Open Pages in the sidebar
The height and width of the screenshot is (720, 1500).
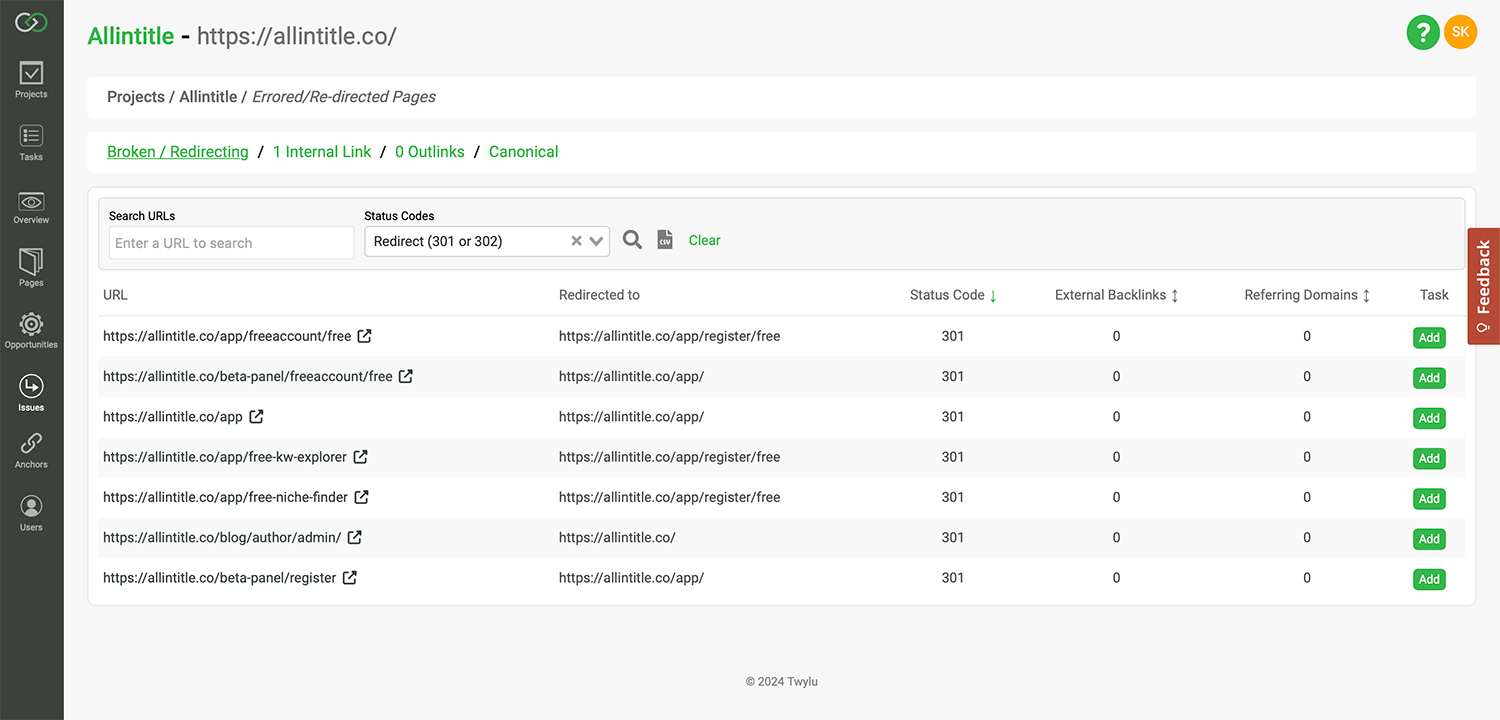[x=31, y=268]
